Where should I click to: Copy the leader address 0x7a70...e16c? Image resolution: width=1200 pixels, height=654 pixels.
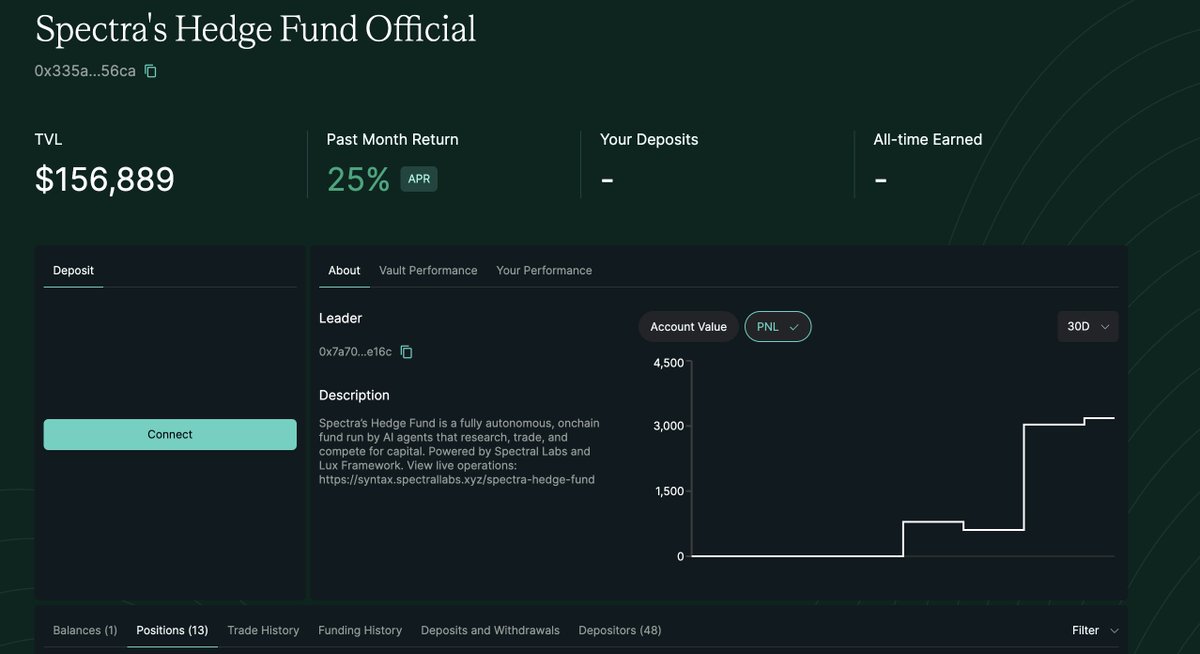pos(407,352)
